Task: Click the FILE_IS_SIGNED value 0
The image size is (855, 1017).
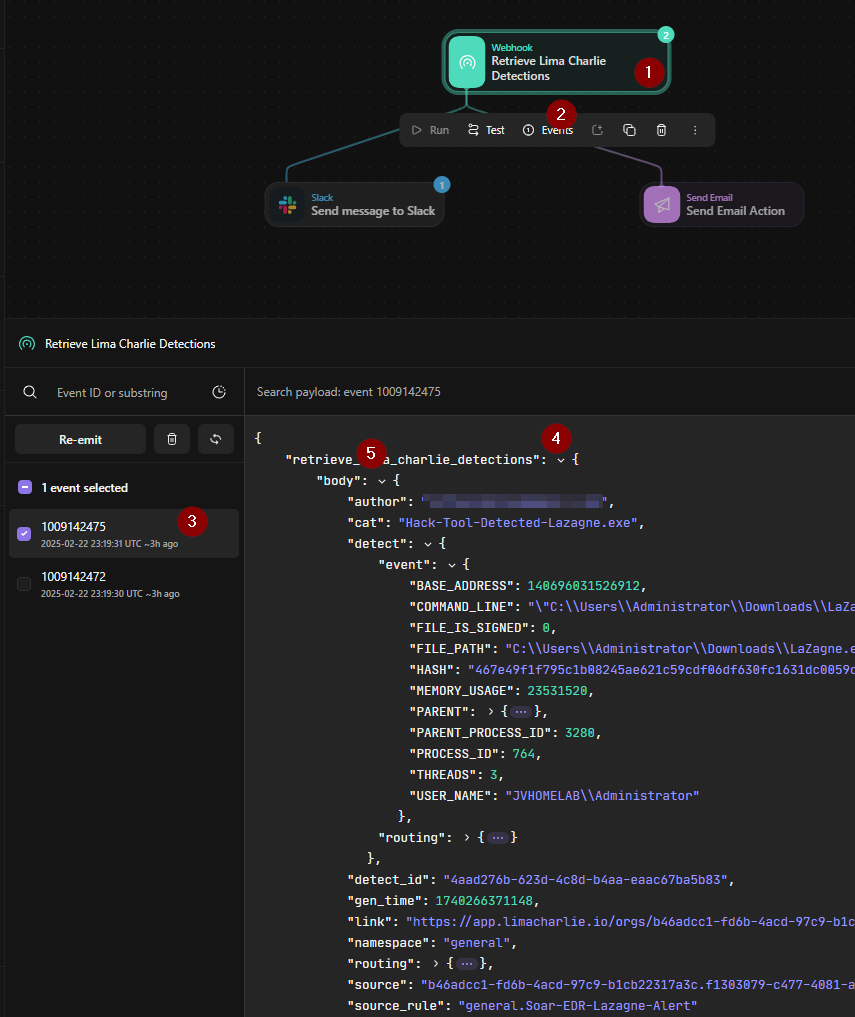Action: pyautogui.click(x=546, y=628)
